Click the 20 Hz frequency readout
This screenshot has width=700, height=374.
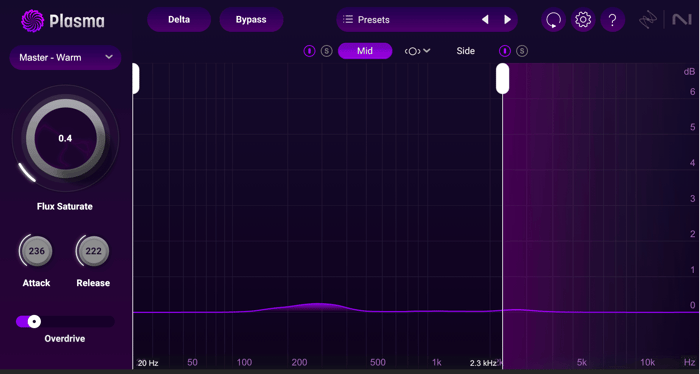coord(148,363)
